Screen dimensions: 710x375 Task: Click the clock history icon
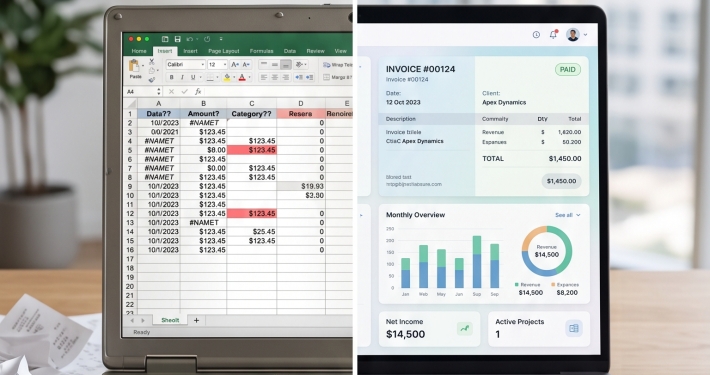click(x=536, y=34)
